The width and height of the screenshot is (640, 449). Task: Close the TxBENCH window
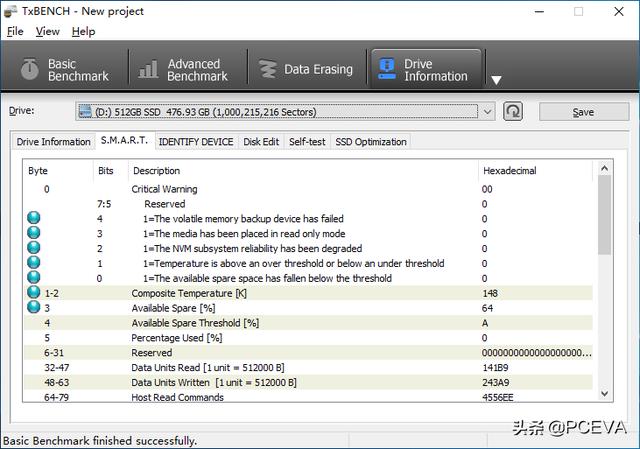point(619,11)
